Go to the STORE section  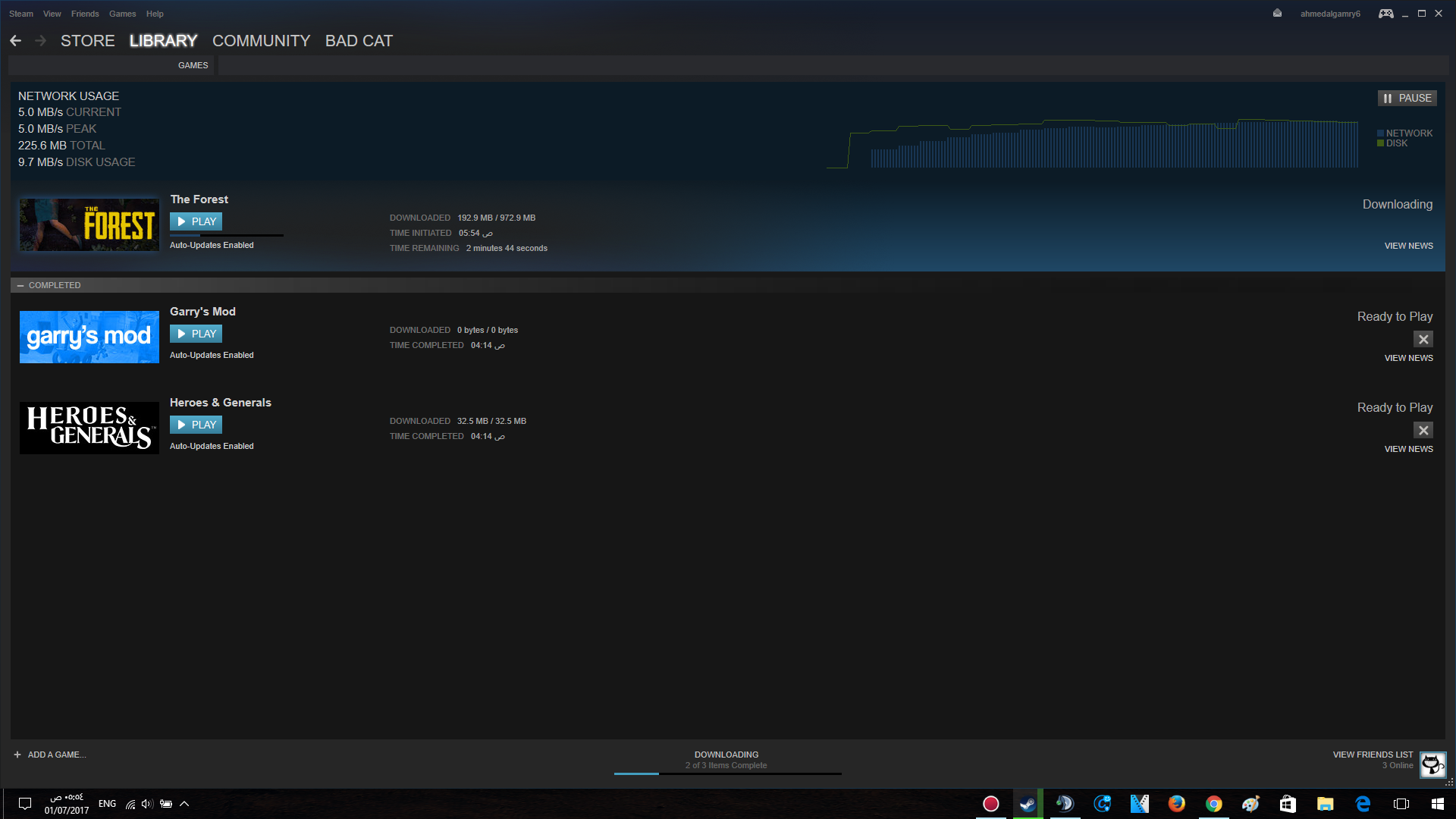point(88,41)
